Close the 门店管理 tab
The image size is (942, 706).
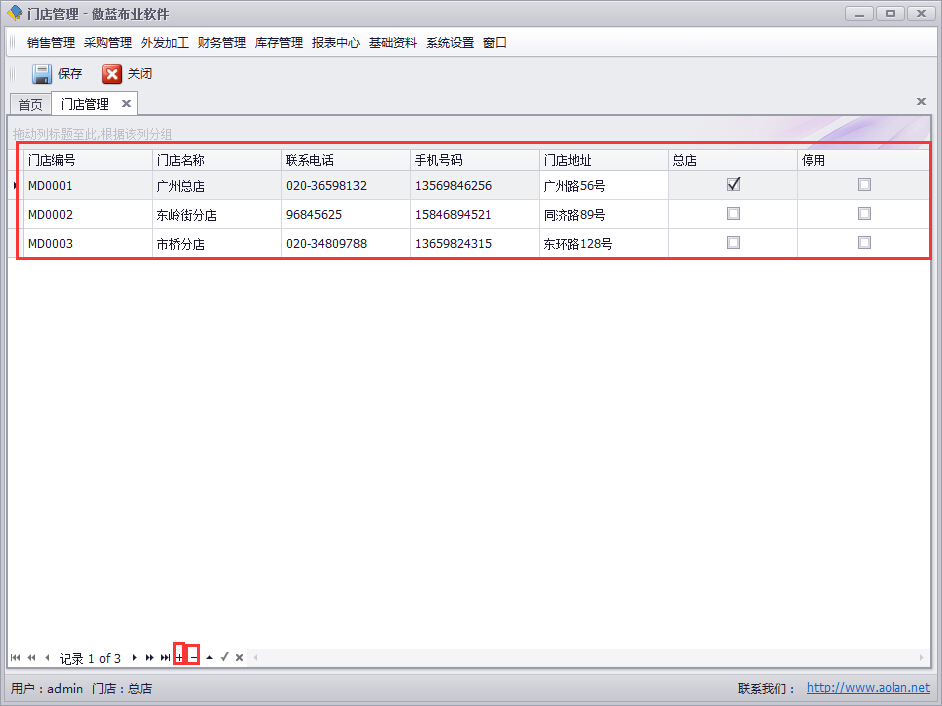click(126, 104)
